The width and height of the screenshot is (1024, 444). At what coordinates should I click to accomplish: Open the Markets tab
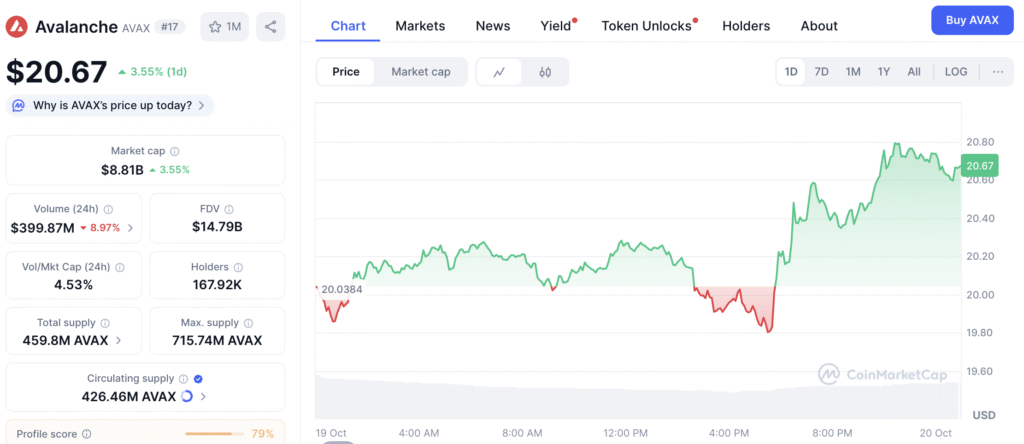[x=420, y=26]
